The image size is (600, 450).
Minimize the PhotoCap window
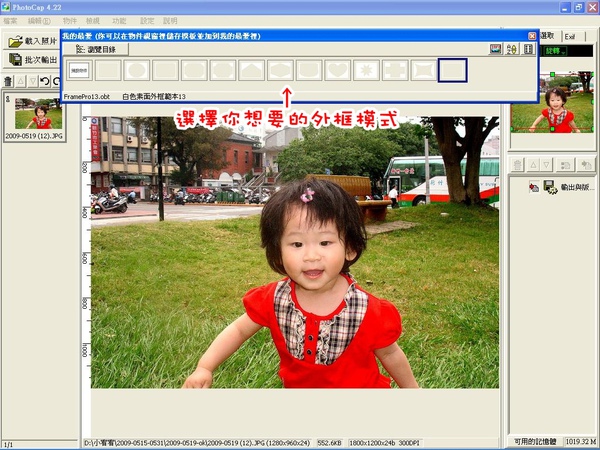coord(566,7)
